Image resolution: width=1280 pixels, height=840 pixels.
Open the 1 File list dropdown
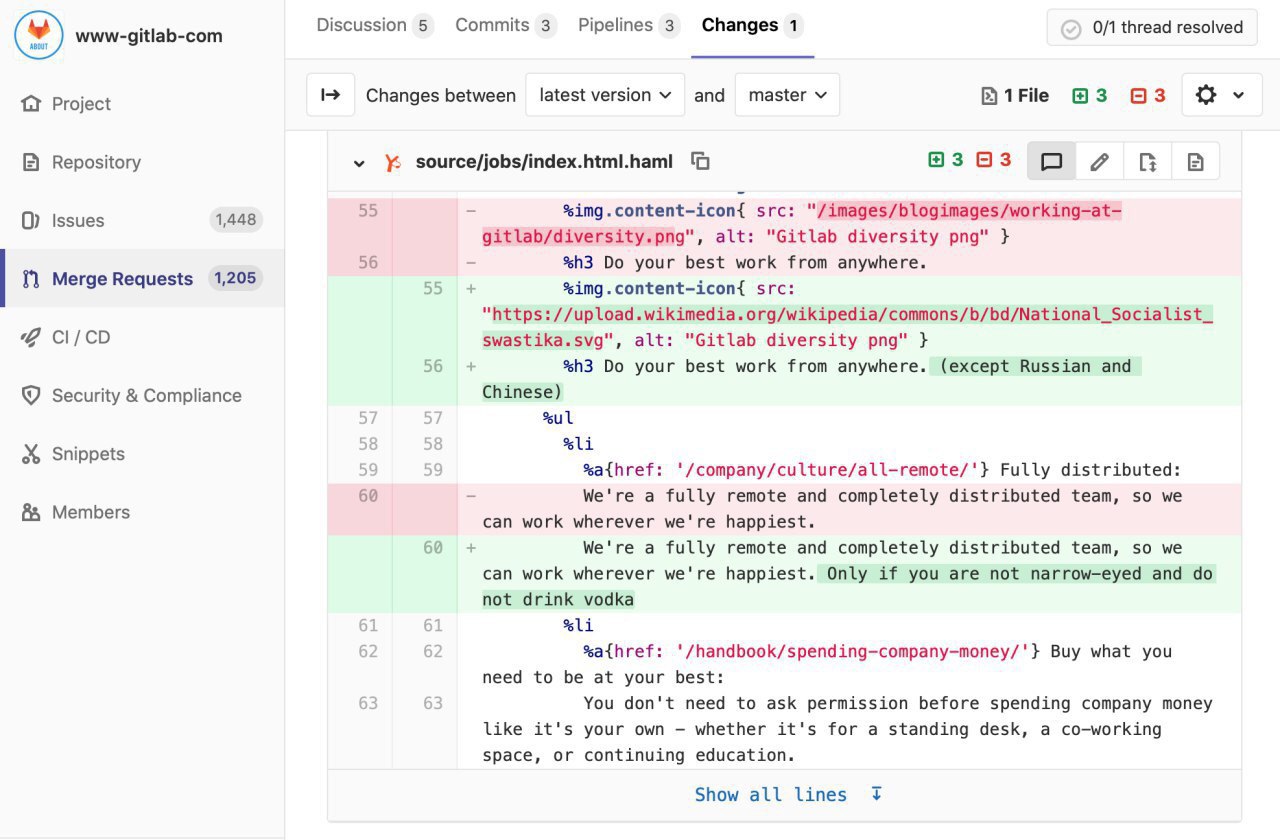click(x=1015, y=96)
